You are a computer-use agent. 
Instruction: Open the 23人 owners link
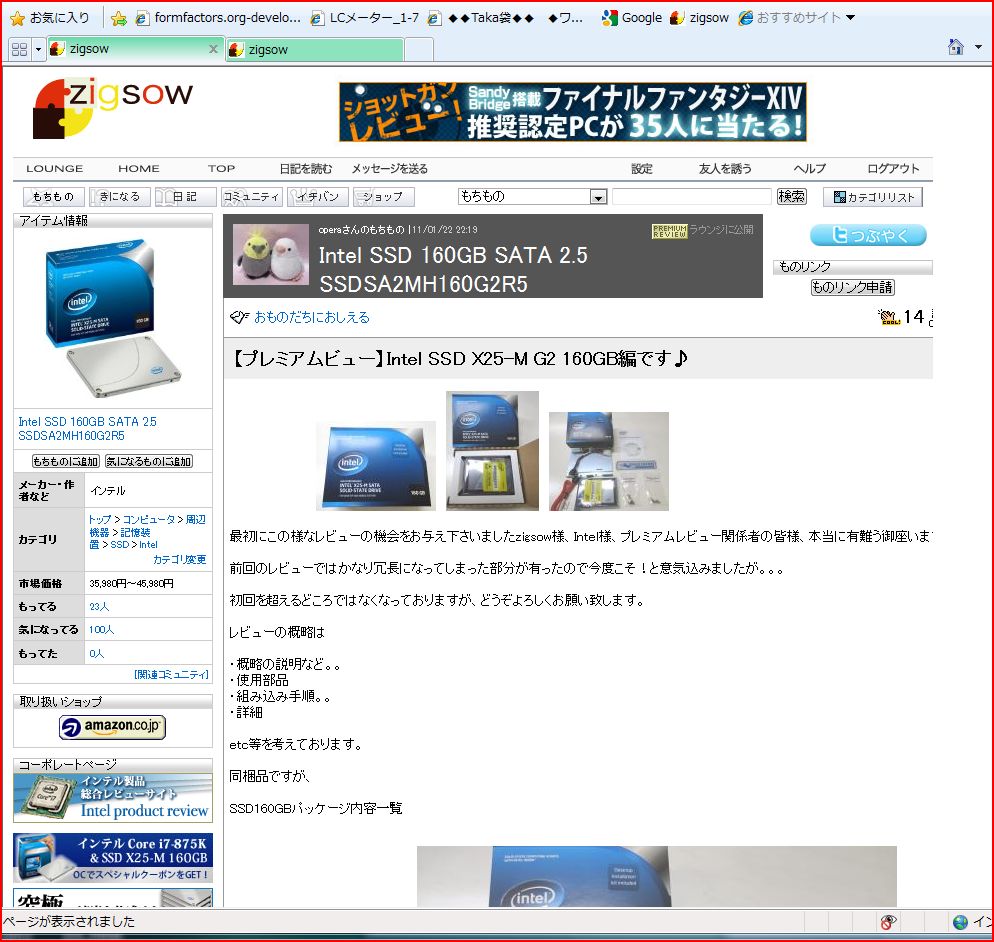coord(99,607)
